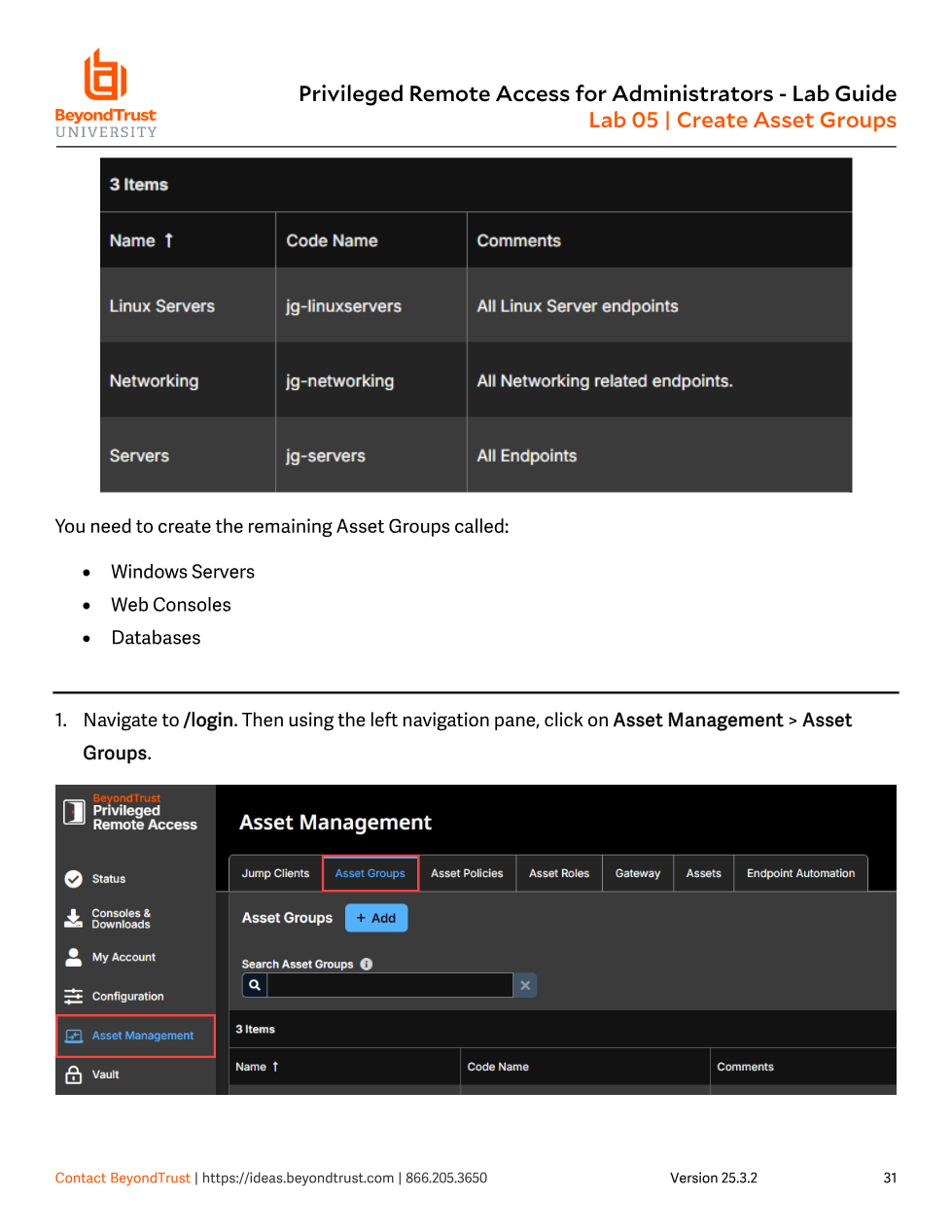Viewport: 952px width, 1232px height.
Task: Open My Account in the sidebar
Action: pyautogui.click(x=123, y=958)
